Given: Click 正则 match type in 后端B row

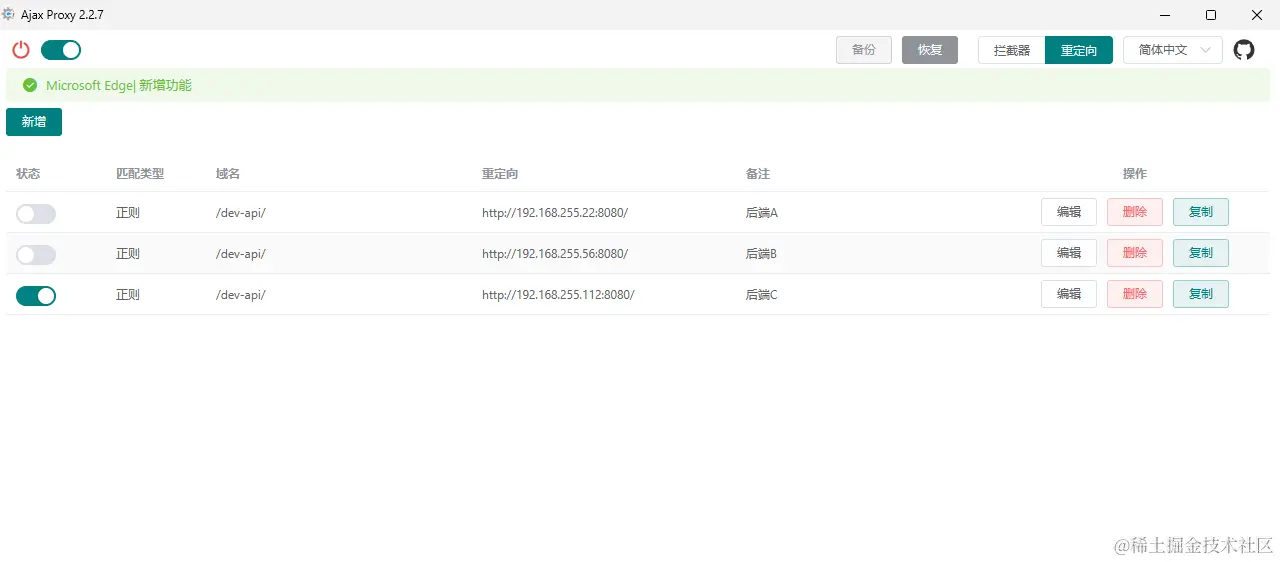Looking at the screenshot, I should (x=128, y=254).
